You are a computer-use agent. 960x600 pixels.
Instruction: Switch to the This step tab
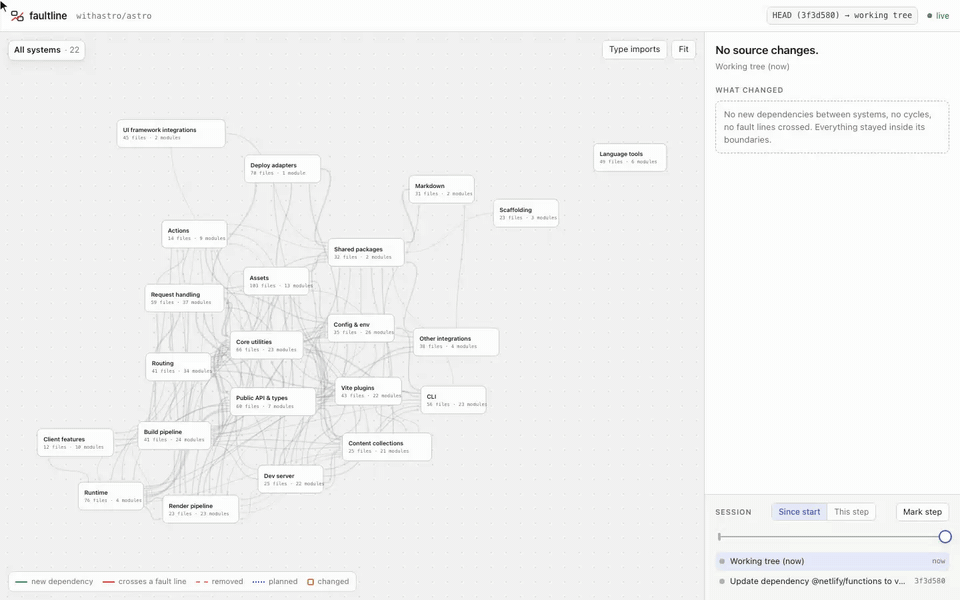click(x=851, y=512)
